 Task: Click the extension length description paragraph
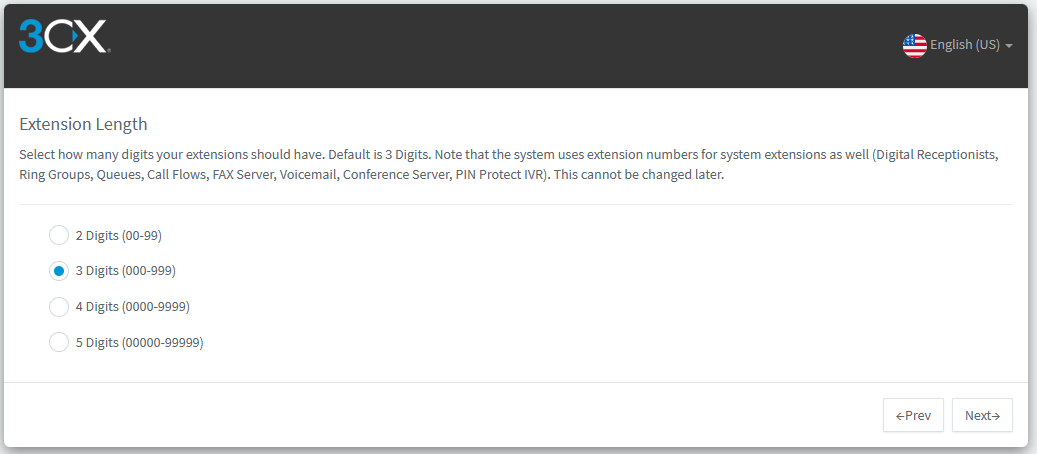click(x=509, y=166)
